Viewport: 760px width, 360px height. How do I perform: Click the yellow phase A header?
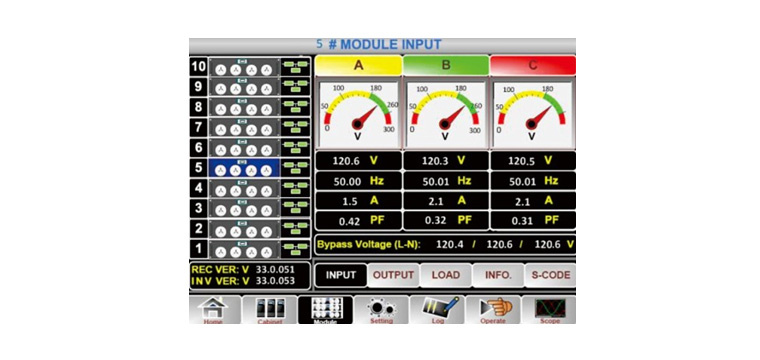pyautogui.click(x=358, y=65)
